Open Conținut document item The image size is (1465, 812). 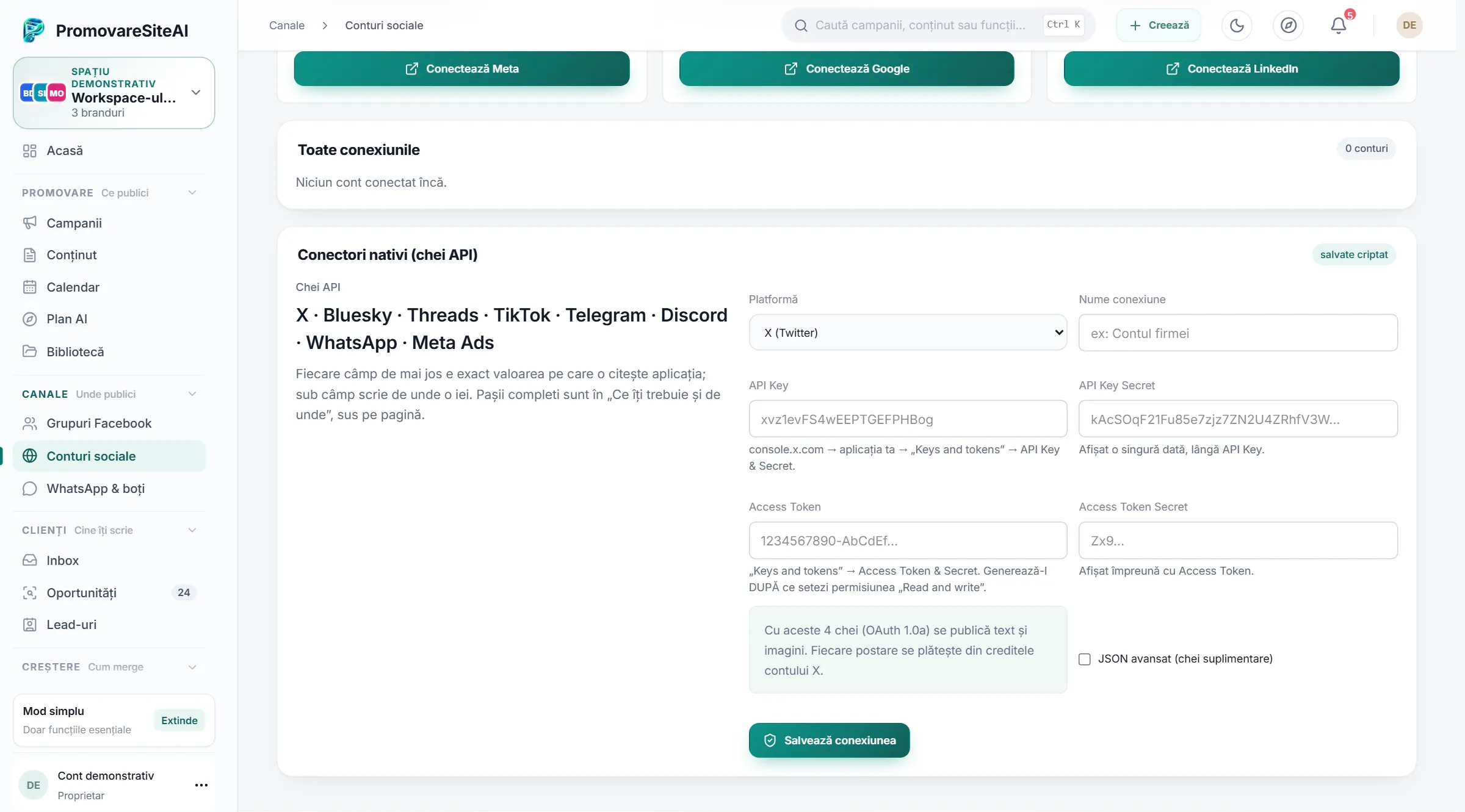pyautogui.click(x=110, y=255)
